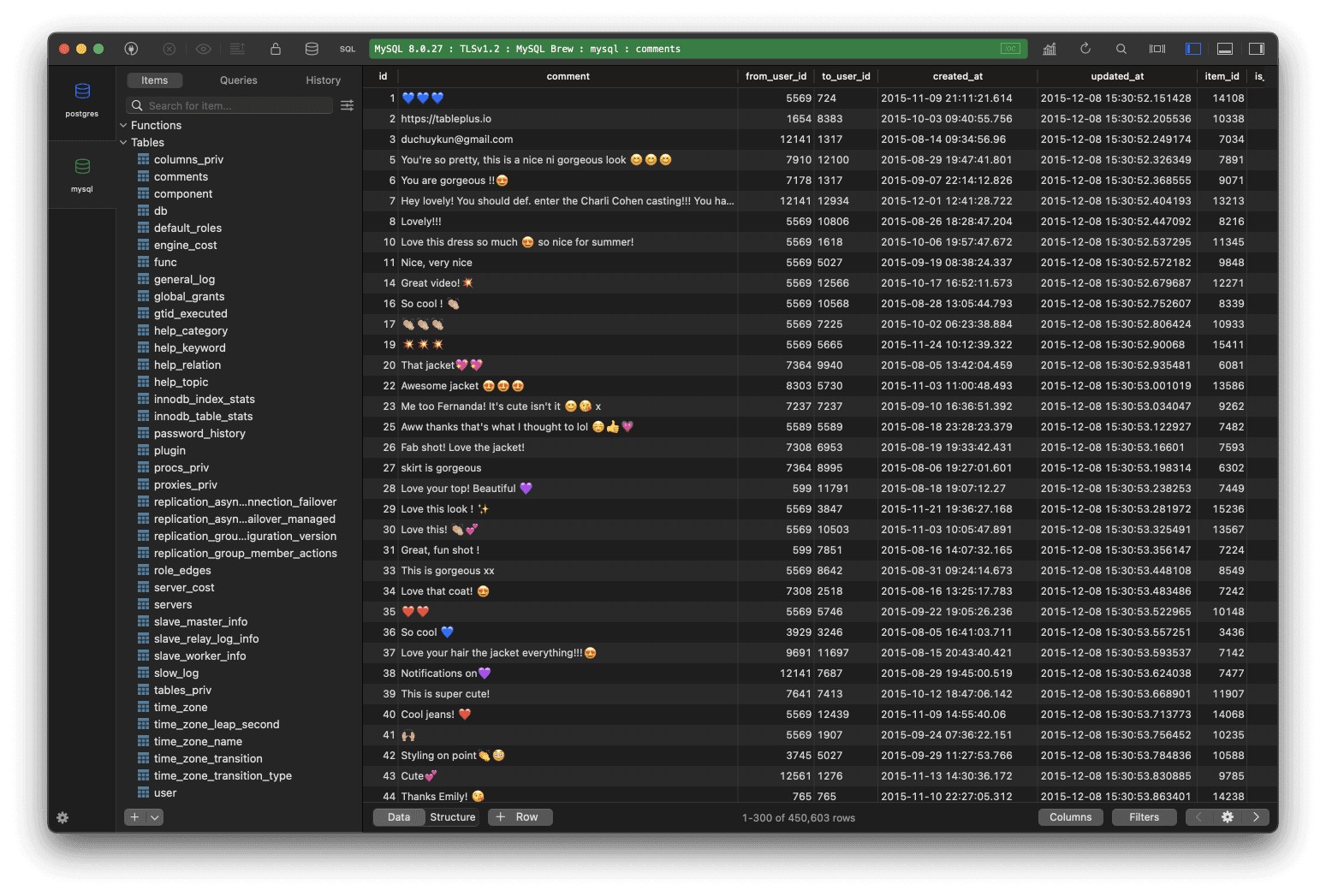Toggle the bottom panel visibility

(x=1224, y=49)
